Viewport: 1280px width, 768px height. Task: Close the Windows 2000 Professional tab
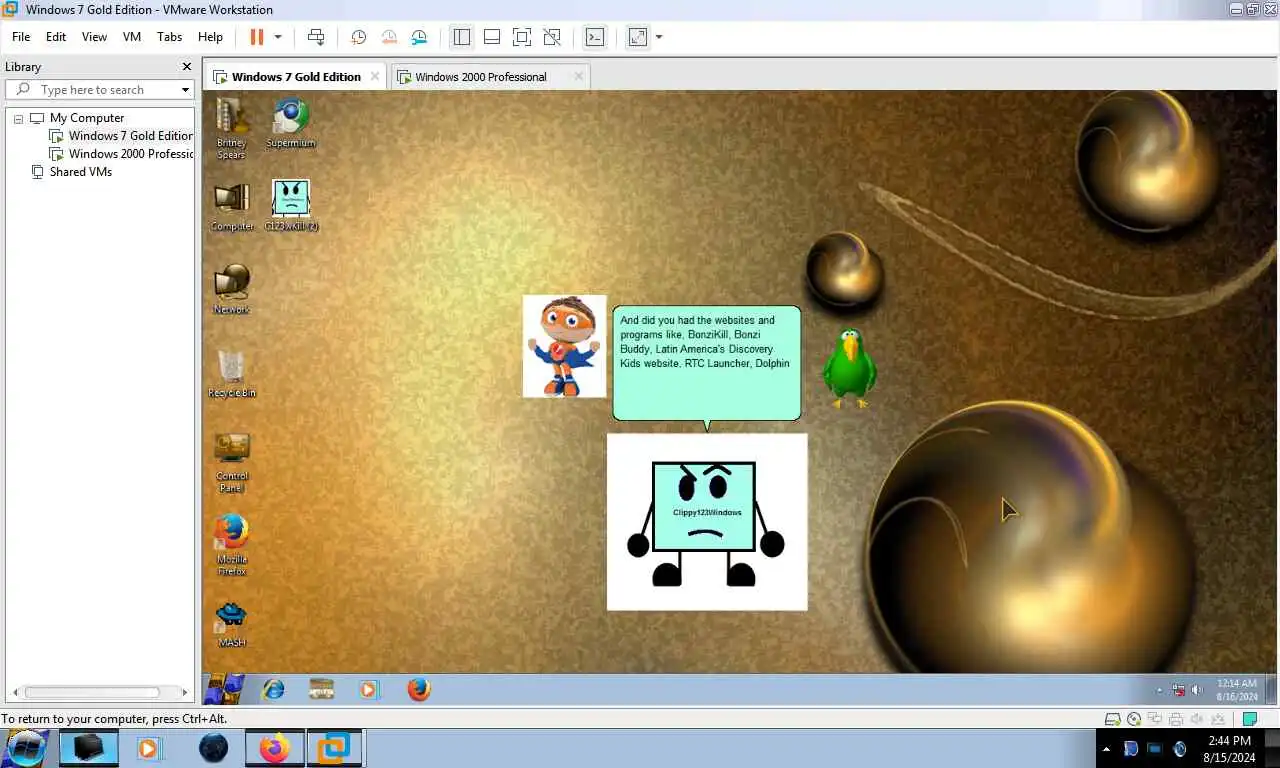tap(578, 76)
